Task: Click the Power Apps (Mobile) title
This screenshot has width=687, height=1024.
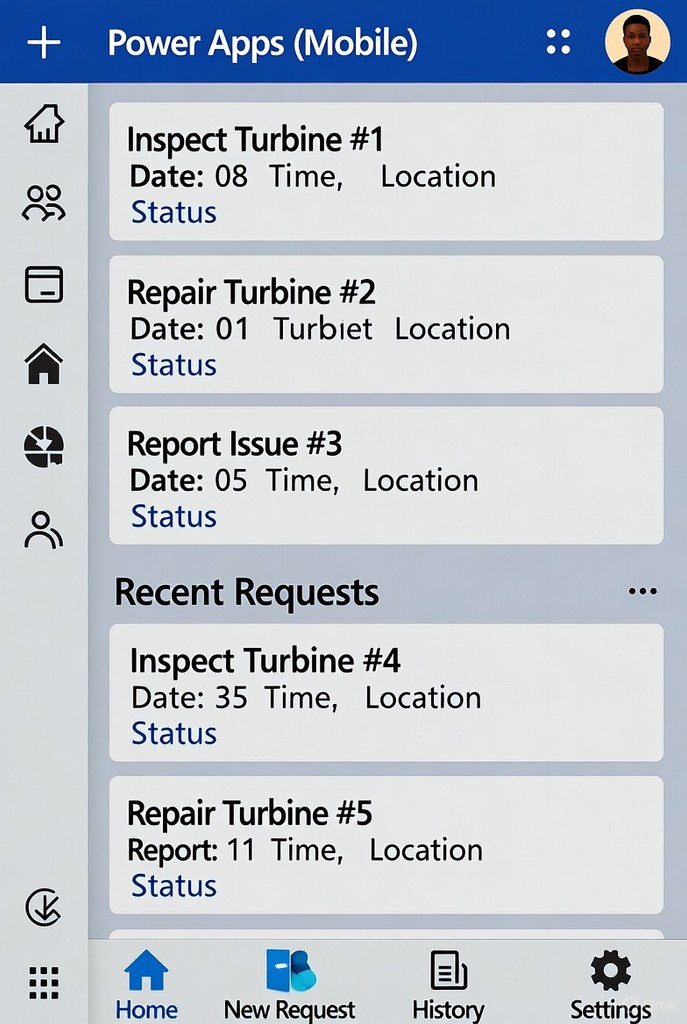Action: pyautogui.click(x=263, y=43)
